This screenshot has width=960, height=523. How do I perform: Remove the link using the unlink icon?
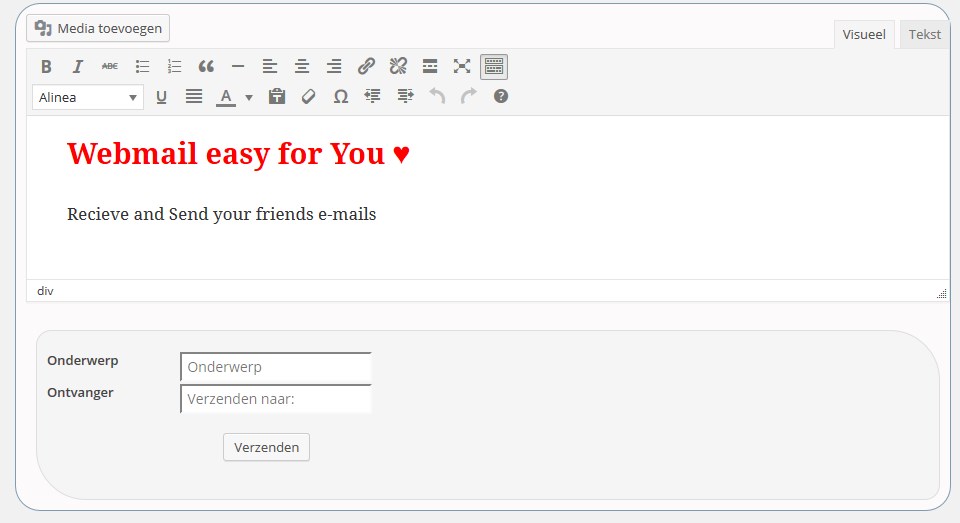[x=398, y=66]
